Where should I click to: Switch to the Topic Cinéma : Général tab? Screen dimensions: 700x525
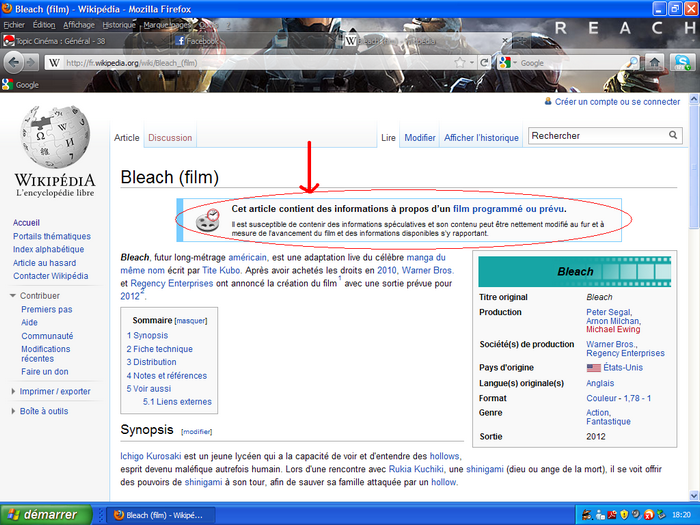pos(85,41)
